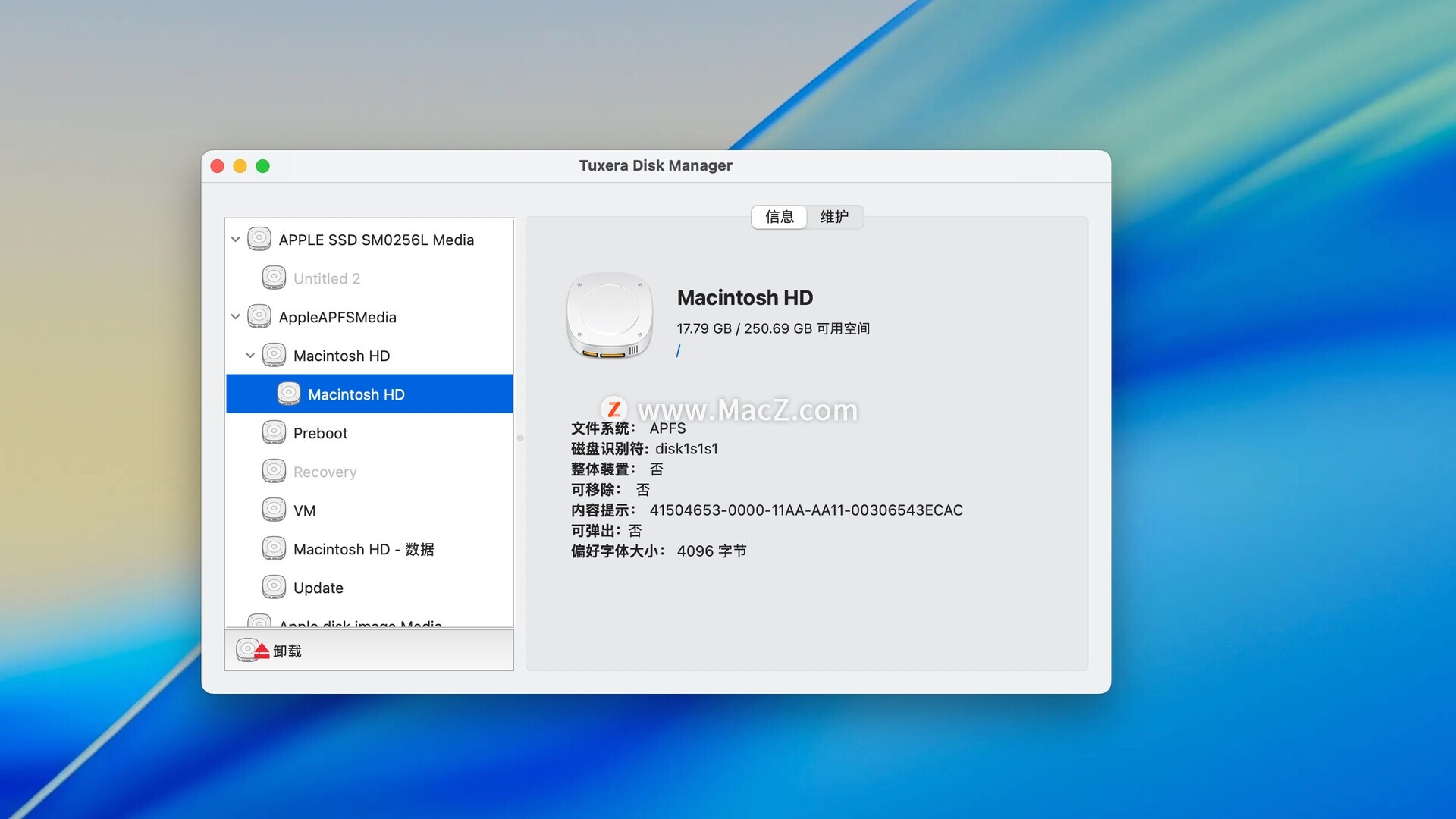1456x819 pixels.
Task: Collapse the Macintosh HD container node
Action: 250,356
